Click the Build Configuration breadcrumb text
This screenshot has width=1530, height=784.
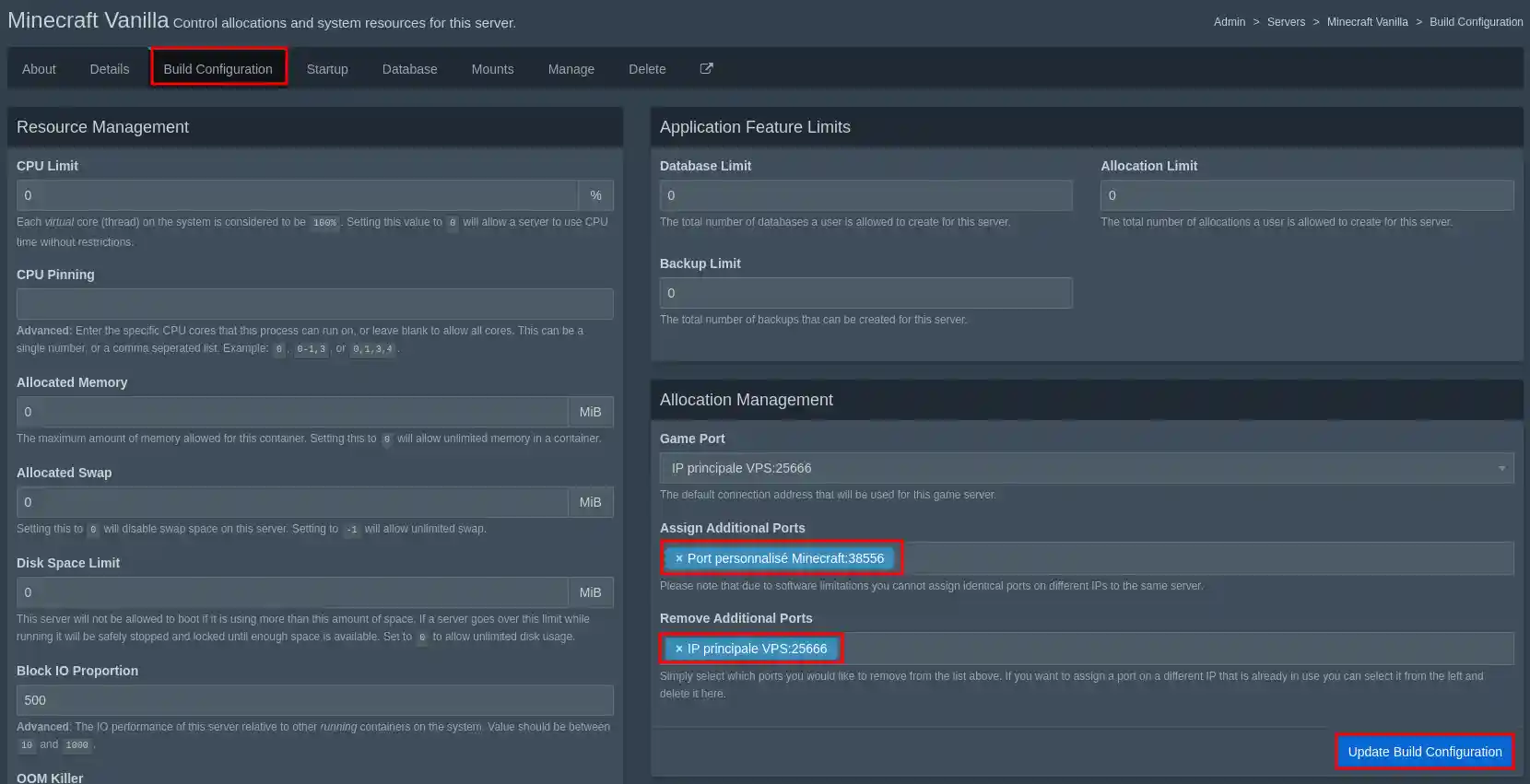(x=1476, y=22)
